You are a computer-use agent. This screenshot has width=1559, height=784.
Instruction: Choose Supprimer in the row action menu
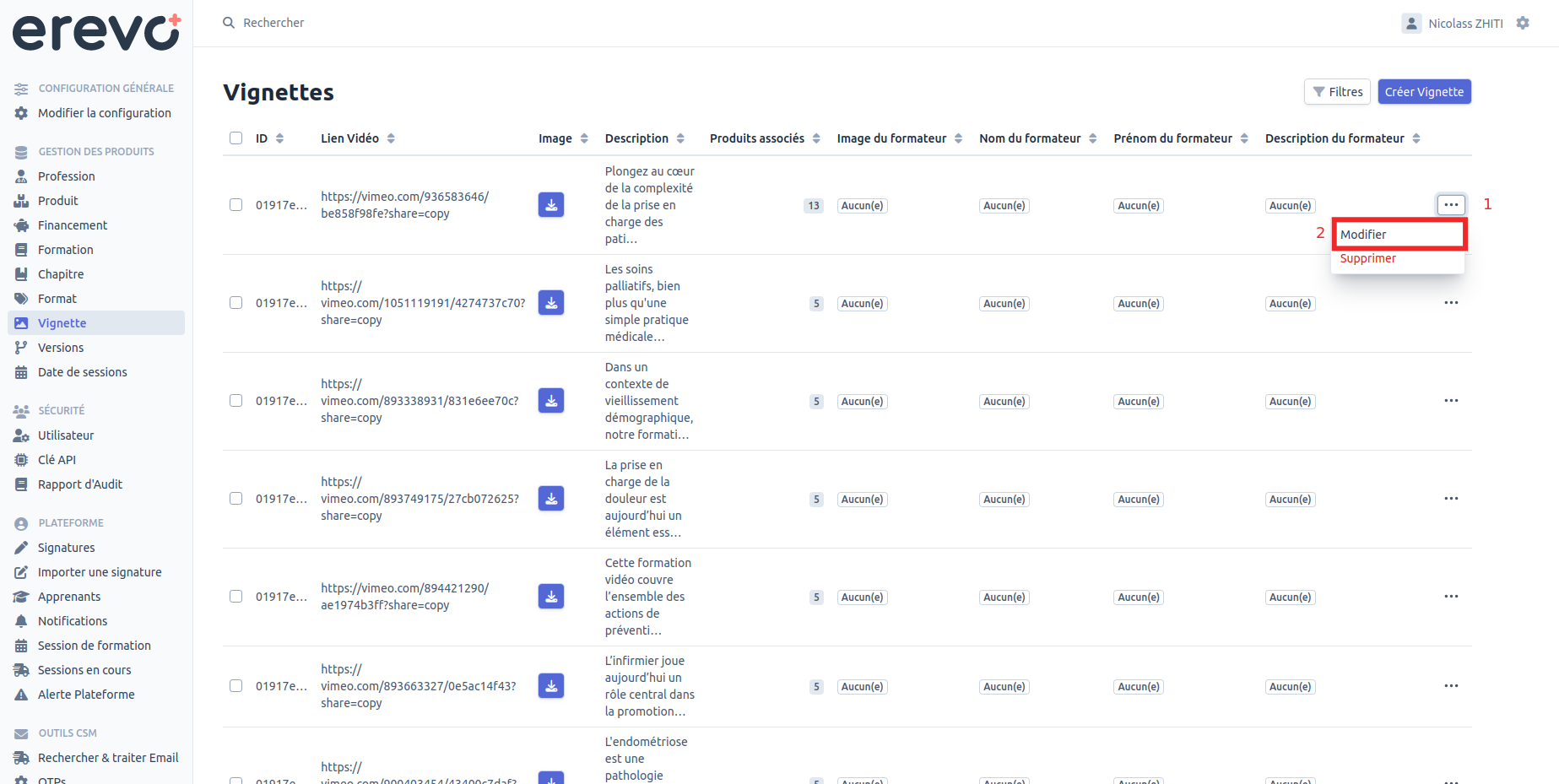coord(1367,258)
